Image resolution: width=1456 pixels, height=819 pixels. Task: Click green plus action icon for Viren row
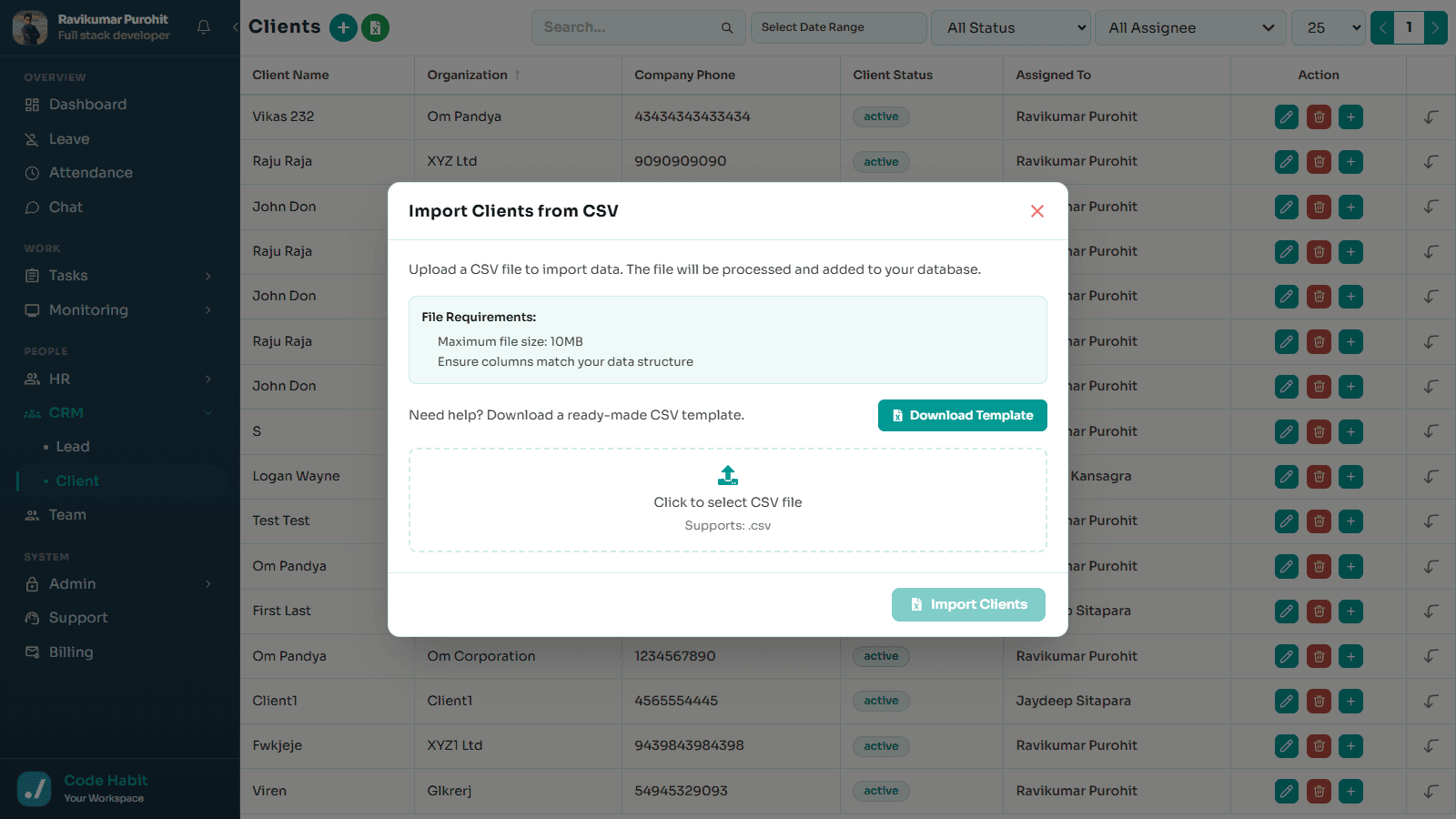tap(1351, 792)
